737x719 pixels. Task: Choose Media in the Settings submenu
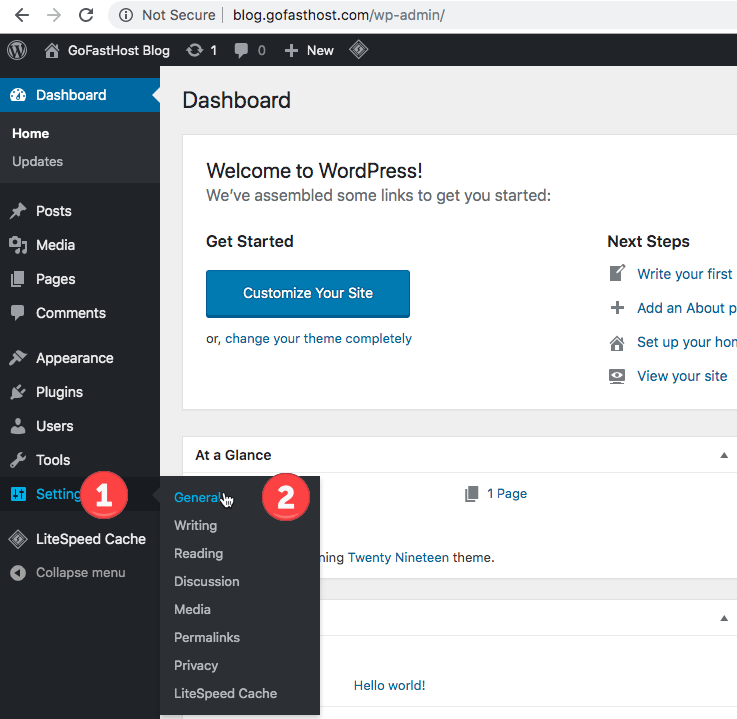point(192,610)
